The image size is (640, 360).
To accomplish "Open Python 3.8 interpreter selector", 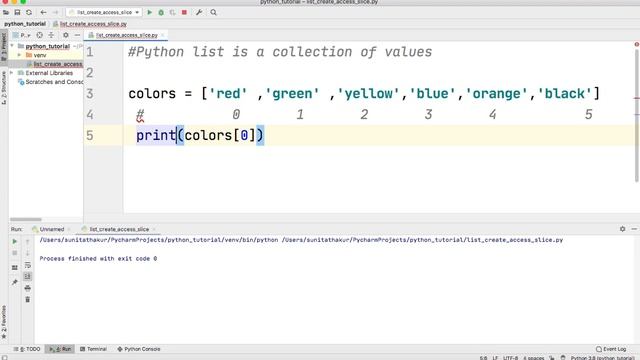I will coord(602,358).
